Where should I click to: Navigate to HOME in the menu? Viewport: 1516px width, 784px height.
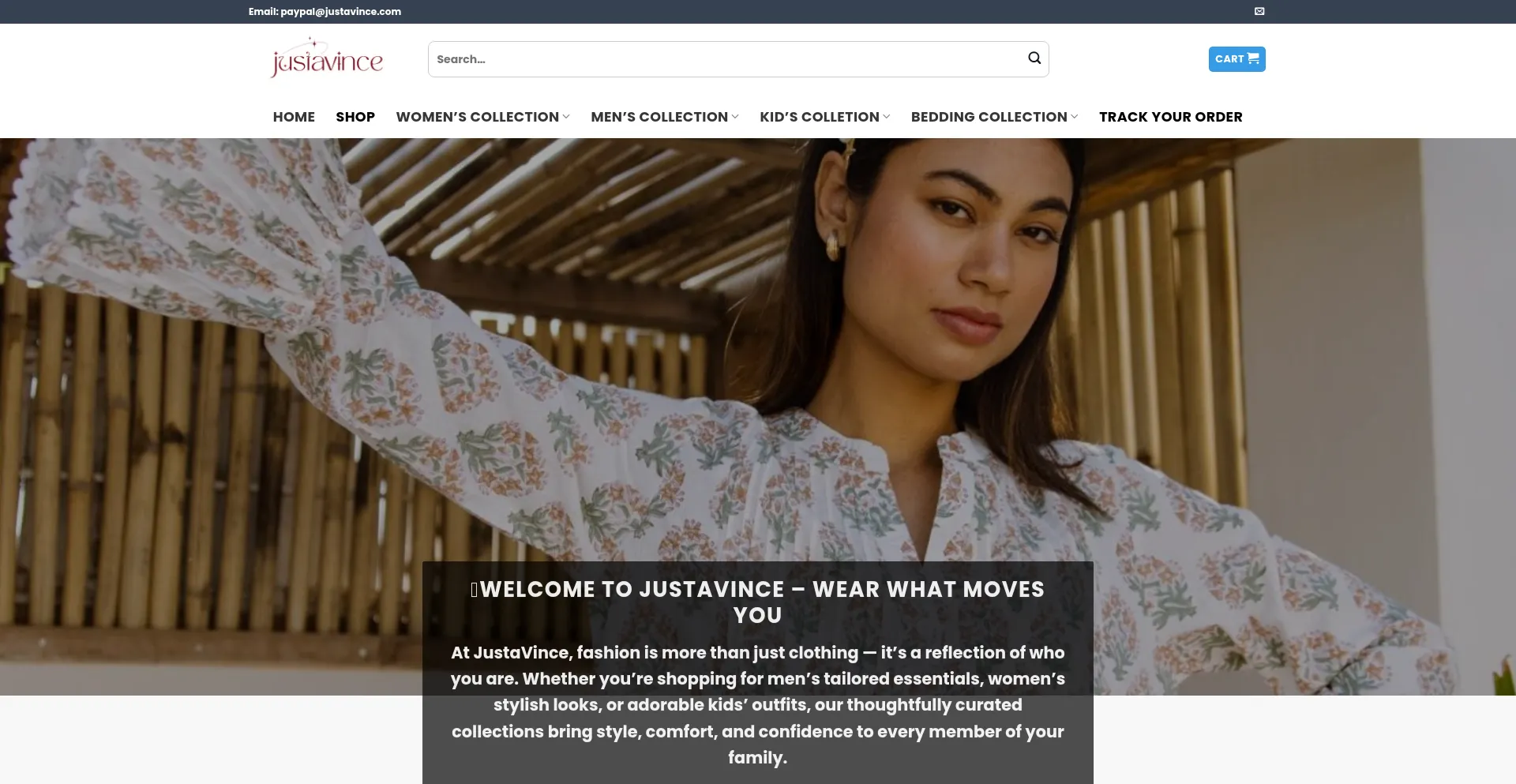click(294, 117)
